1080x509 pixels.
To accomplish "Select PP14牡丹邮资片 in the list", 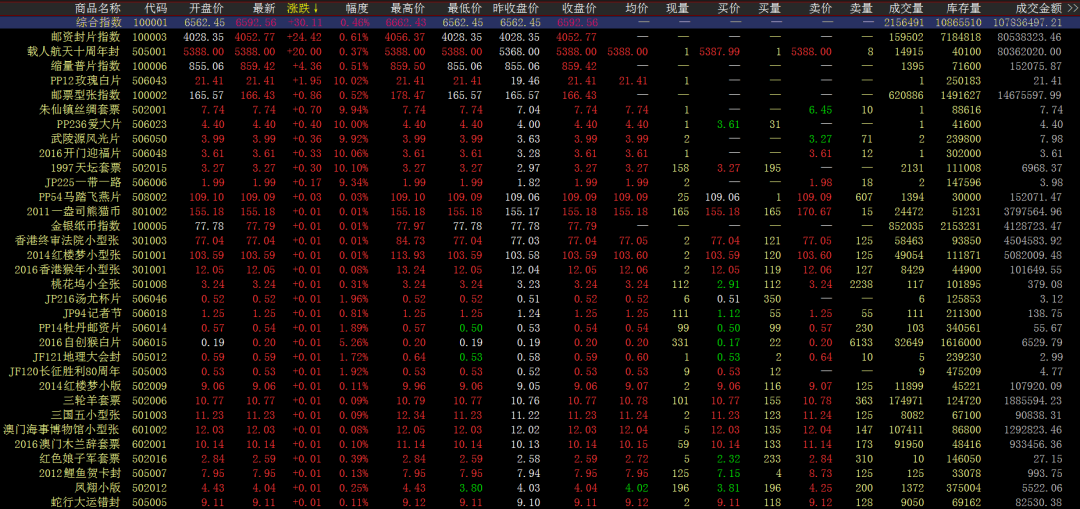I will pyautogui.click(x=80, y=327).
